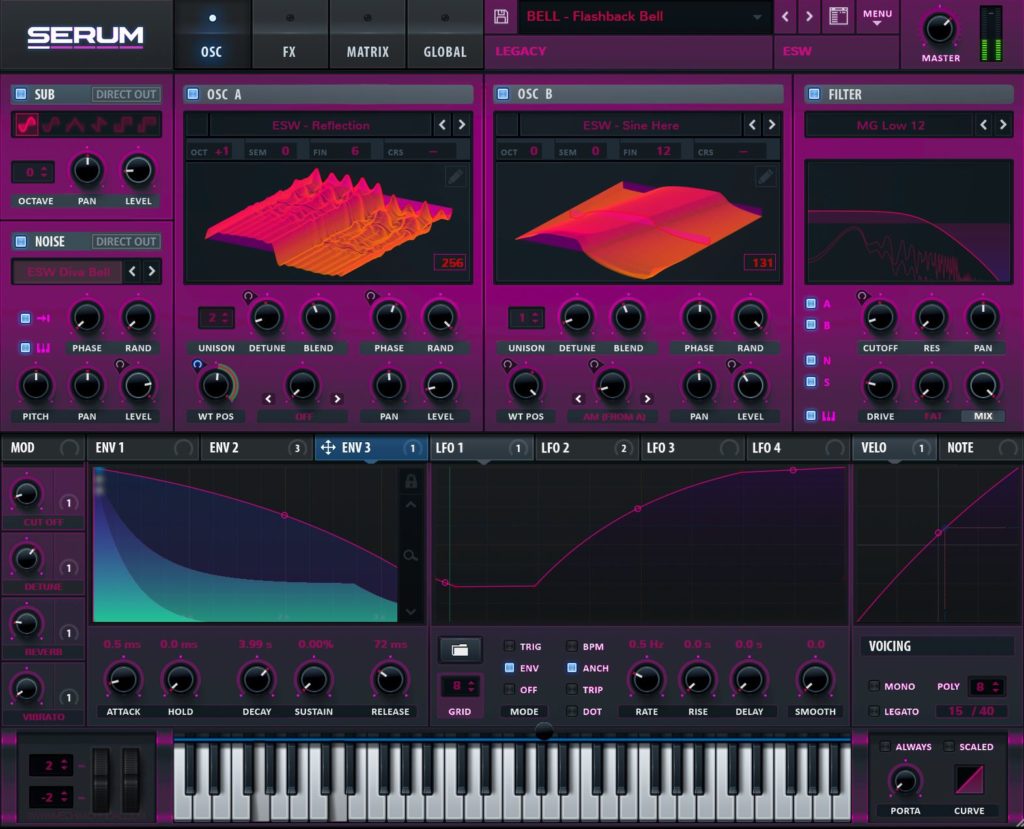This screenshot has width=1024, height=829.
Task: Open the MG Low 12 filter type menu
Action: coord(890,125)
